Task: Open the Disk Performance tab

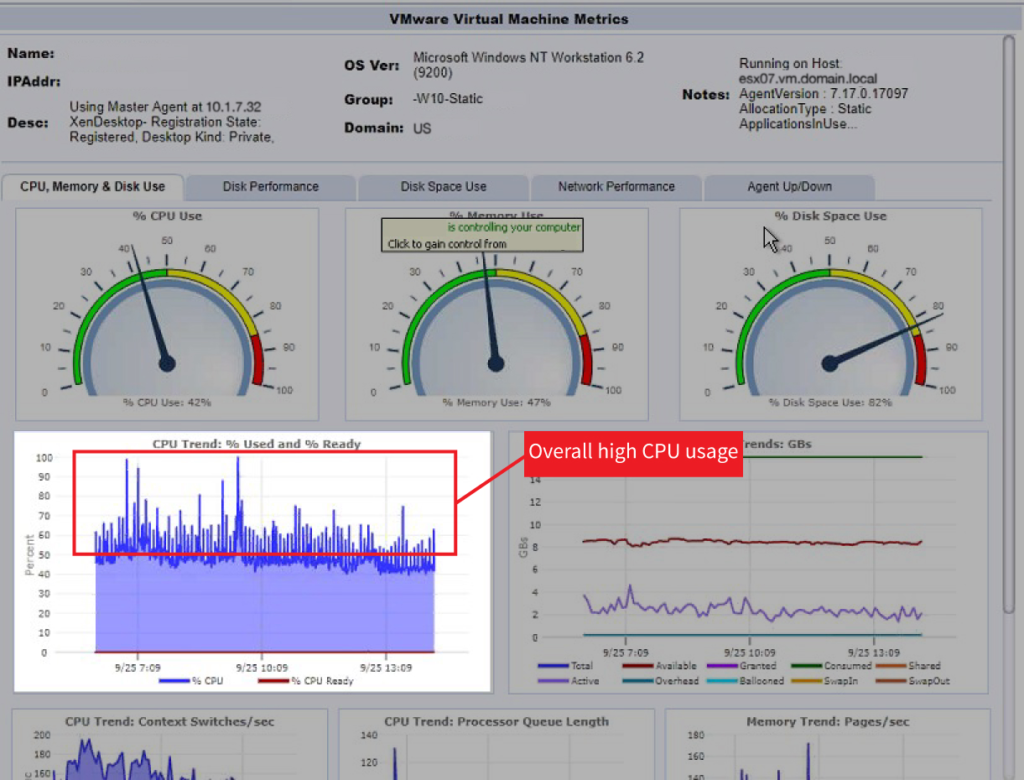Action: click(270, 187)
